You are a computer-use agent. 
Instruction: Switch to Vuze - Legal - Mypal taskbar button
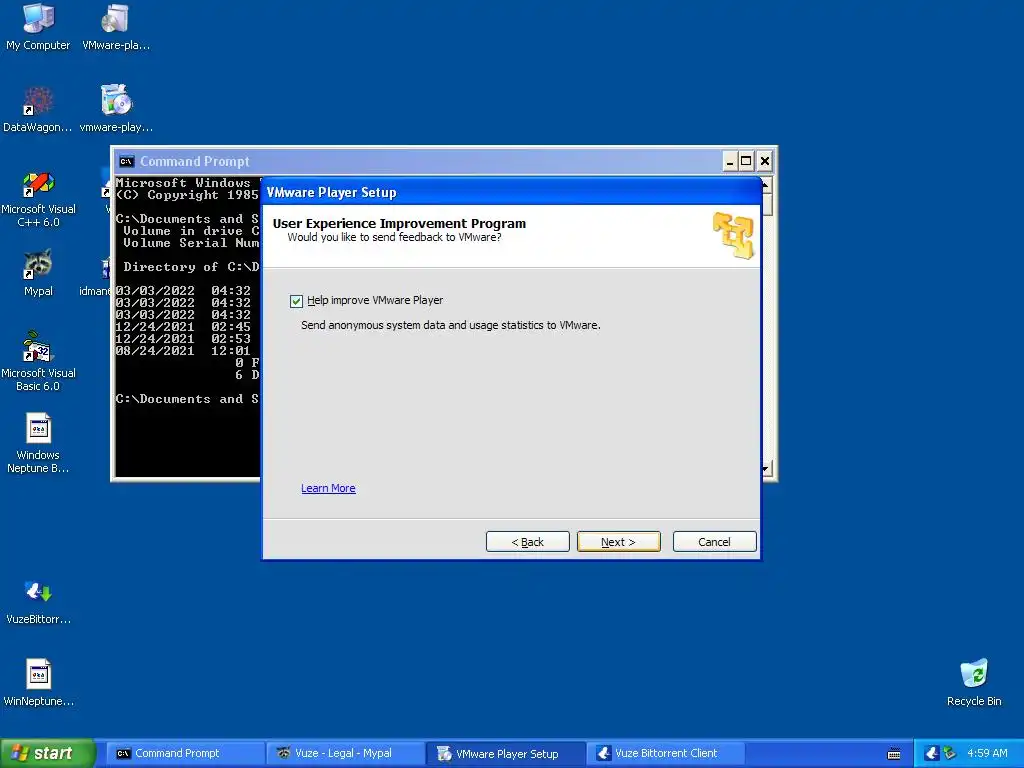coord(344,753)
